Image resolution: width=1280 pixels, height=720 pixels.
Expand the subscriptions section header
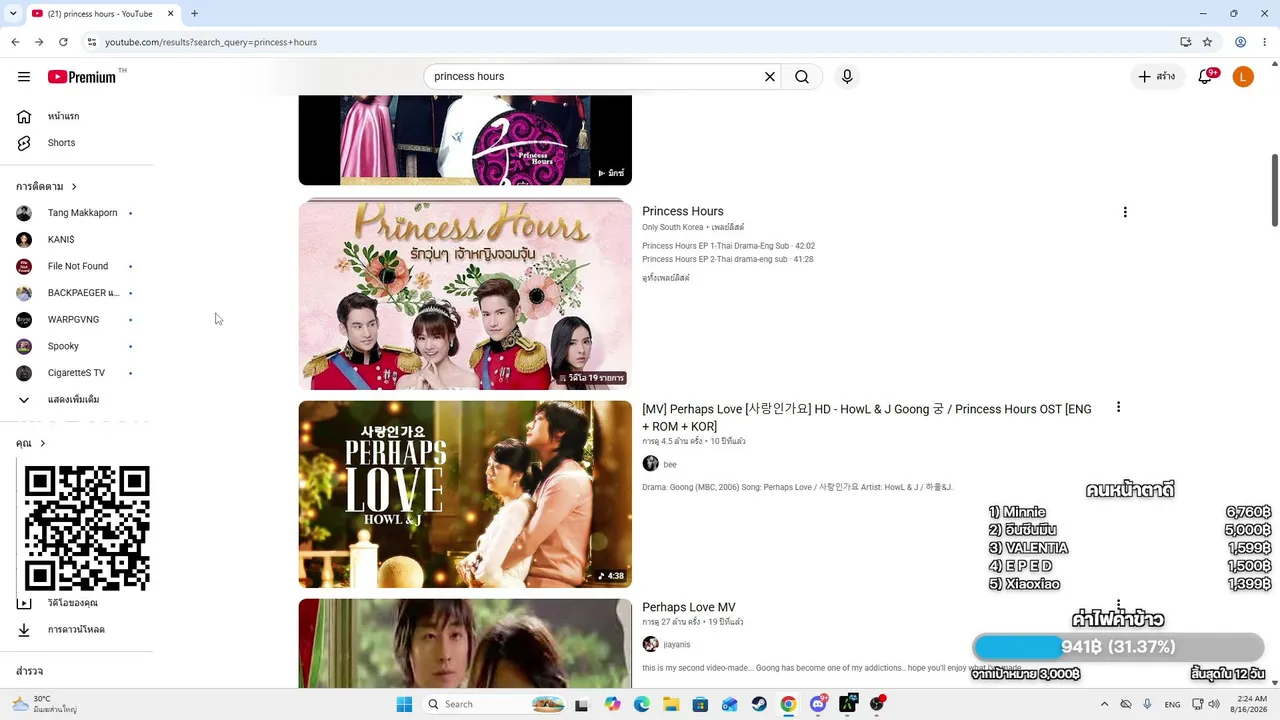(x=46, y=187)
